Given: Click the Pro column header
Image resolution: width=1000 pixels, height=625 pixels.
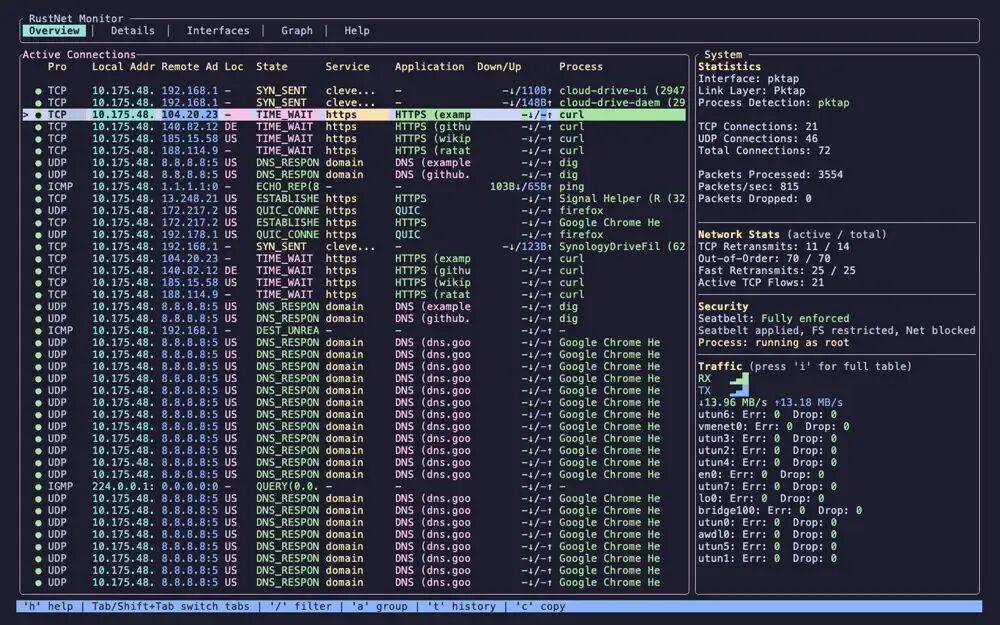Looking at the screenshot, I should pos(57,66).
